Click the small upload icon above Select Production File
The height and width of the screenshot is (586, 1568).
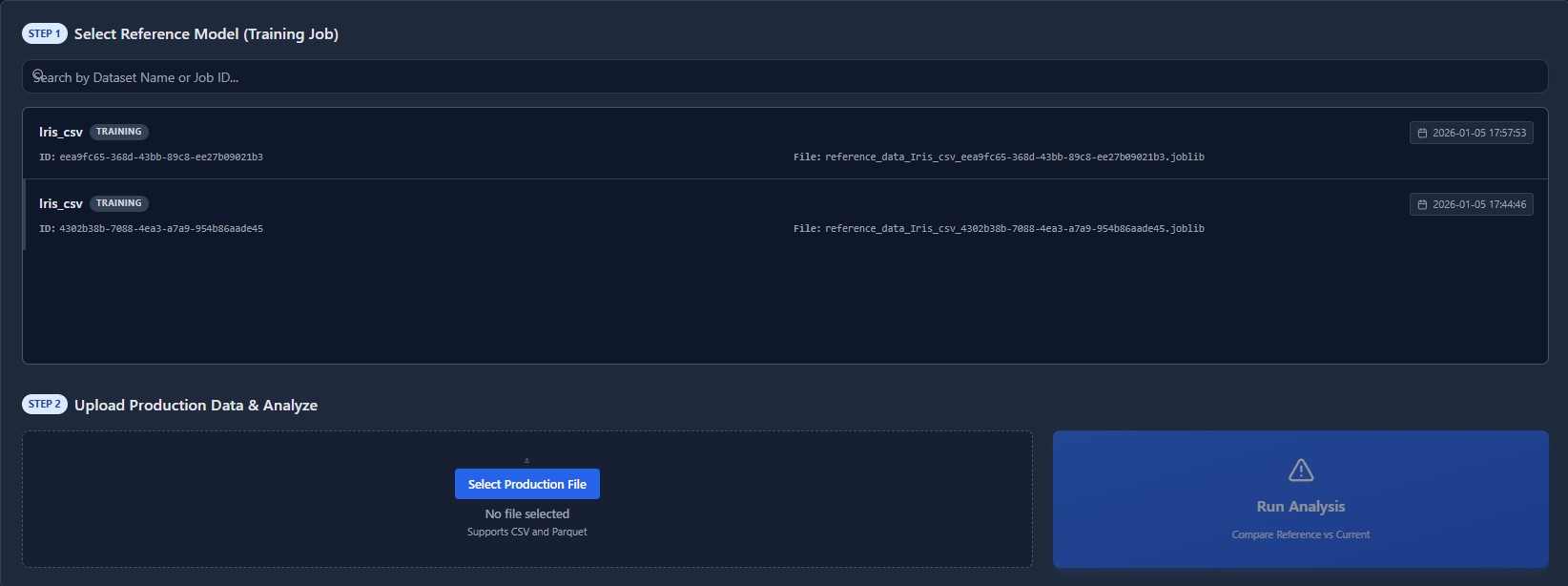526,460
